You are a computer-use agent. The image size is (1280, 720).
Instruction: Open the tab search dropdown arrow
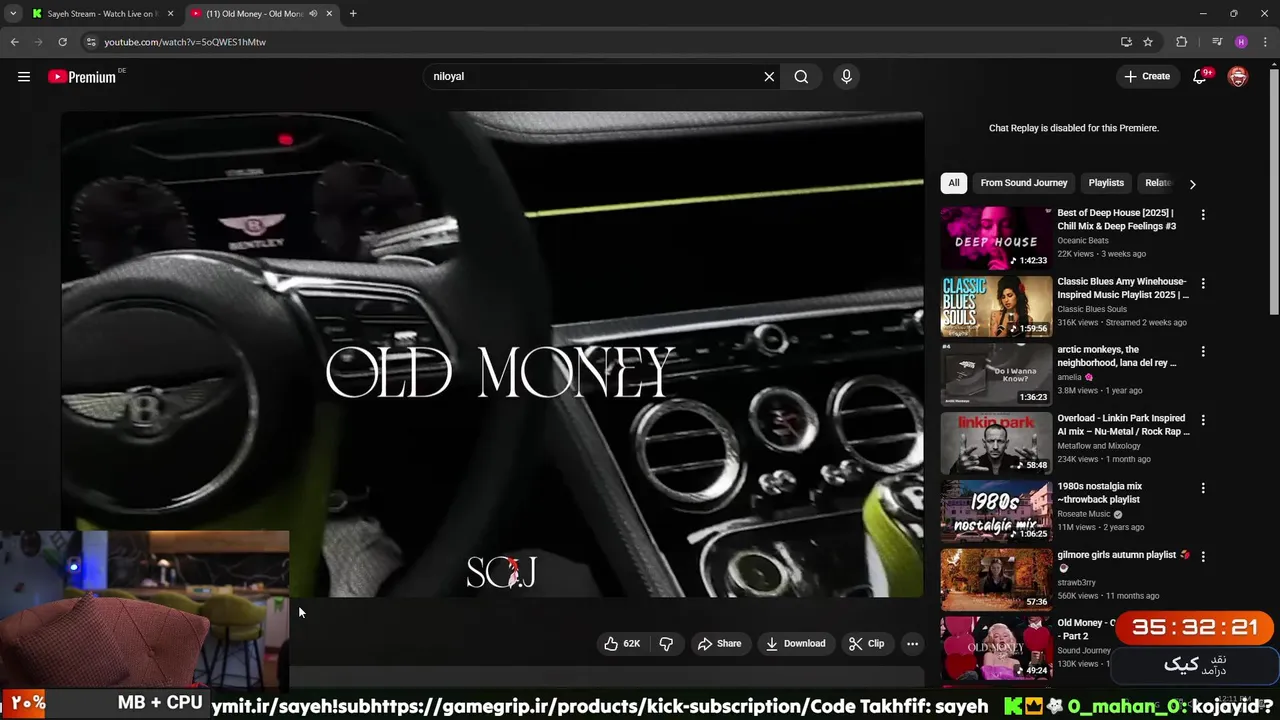tap(13, 14)
